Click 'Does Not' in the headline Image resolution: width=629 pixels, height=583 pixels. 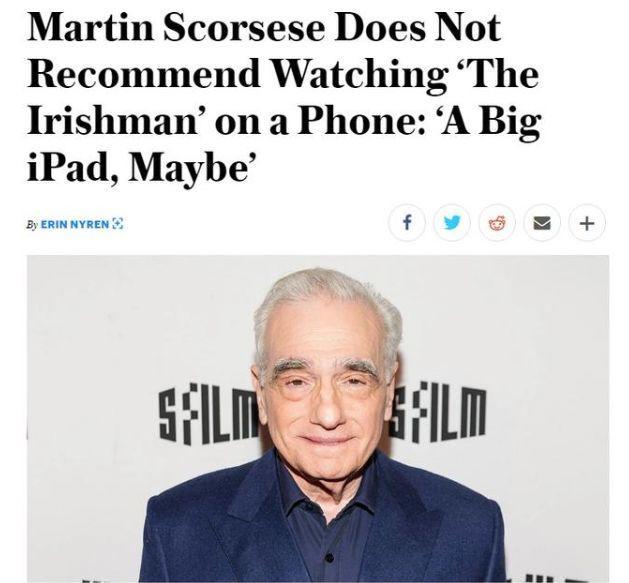(x=418, y=27)
